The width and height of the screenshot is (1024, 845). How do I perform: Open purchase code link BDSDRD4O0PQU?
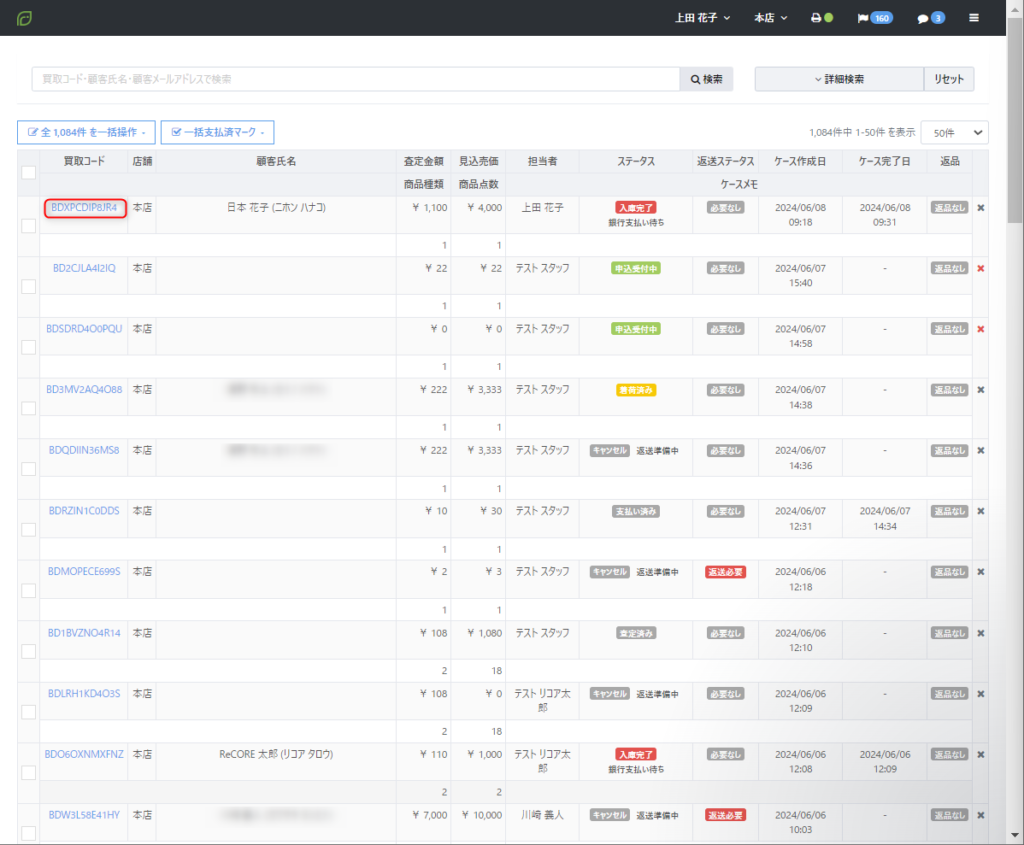[x=84, y=329]
